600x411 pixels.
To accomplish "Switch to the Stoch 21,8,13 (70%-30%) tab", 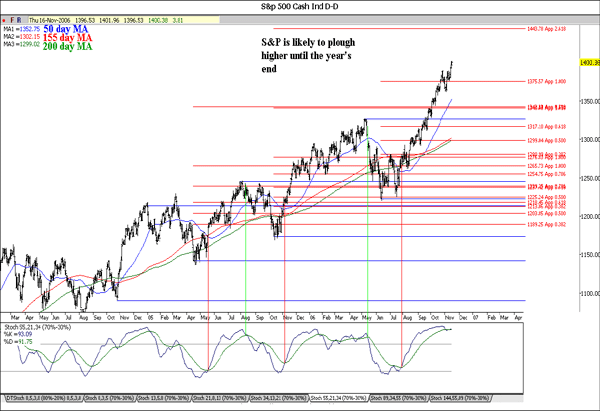I will coord(220,398).
